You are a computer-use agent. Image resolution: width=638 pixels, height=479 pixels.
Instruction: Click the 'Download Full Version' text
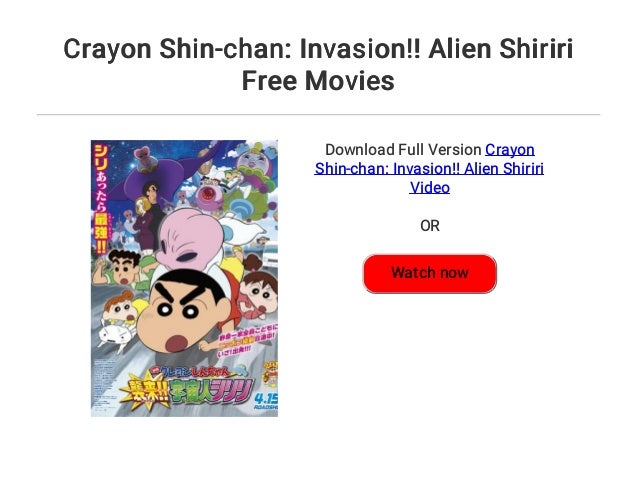tap(403, 150)
